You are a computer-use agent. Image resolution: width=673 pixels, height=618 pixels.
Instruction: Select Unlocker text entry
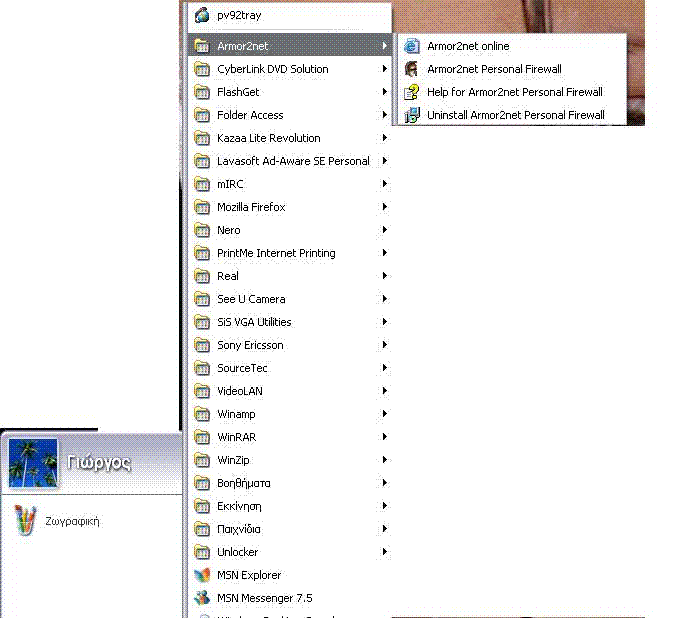coord(237,552)
